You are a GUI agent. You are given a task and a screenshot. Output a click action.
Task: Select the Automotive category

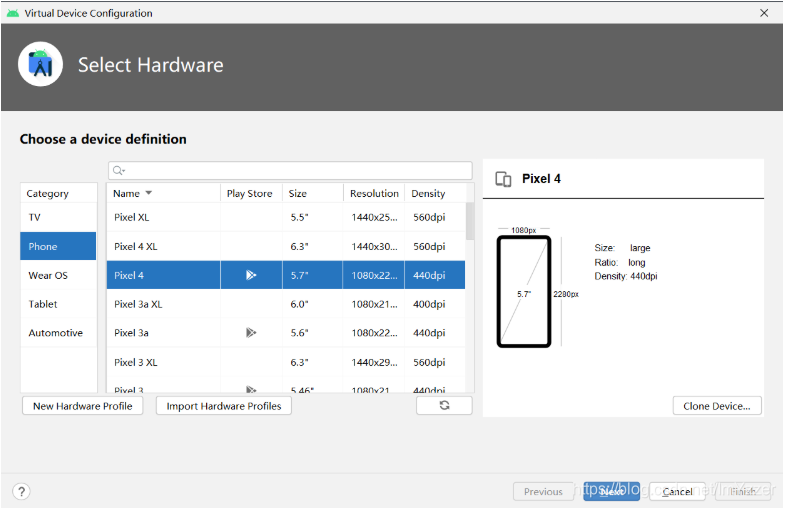pos(58,333)
